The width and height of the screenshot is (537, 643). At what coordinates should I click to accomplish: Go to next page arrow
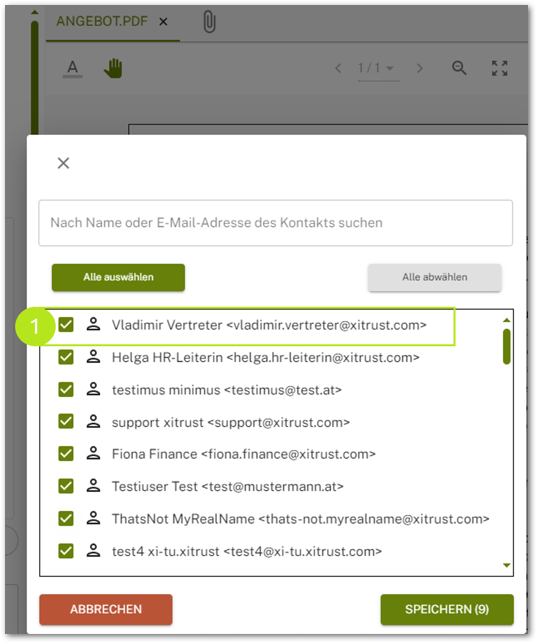coord(419,68)
